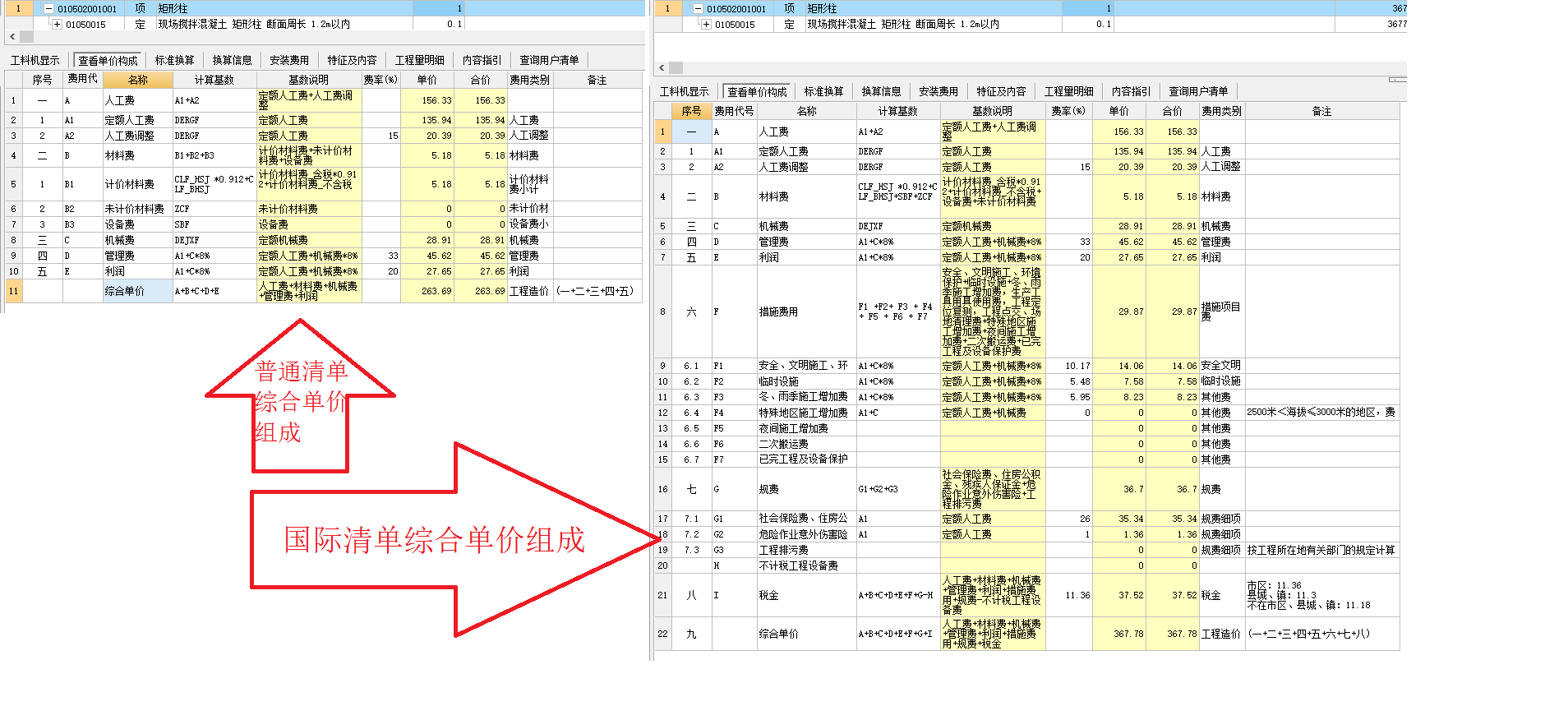Open 工程量明细 tab in the right panel
The image size is (1568, 706).
pos(1069,91)
